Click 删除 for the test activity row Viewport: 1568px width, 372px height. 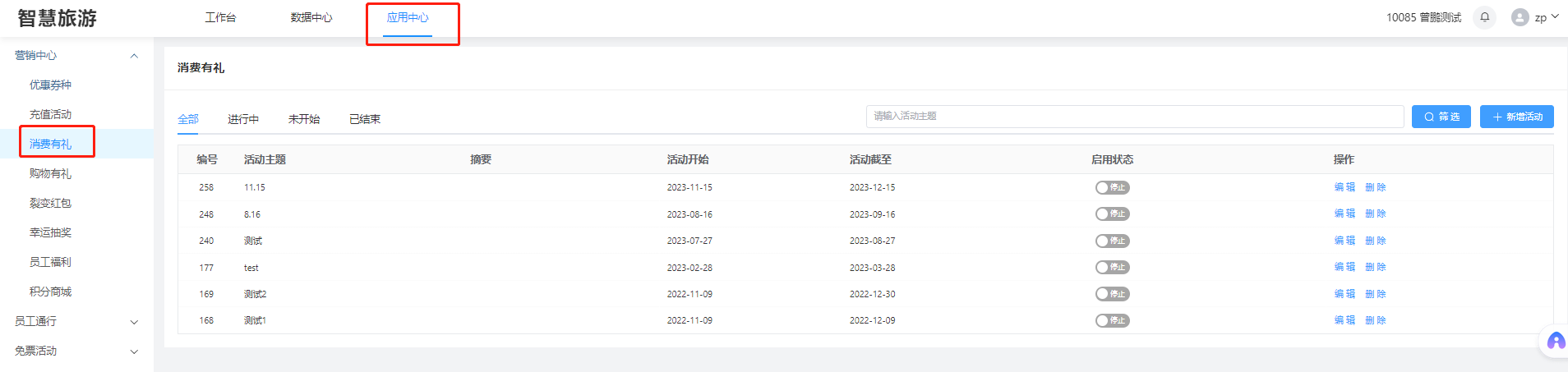pyautogui.click(x=1375, y=267)
